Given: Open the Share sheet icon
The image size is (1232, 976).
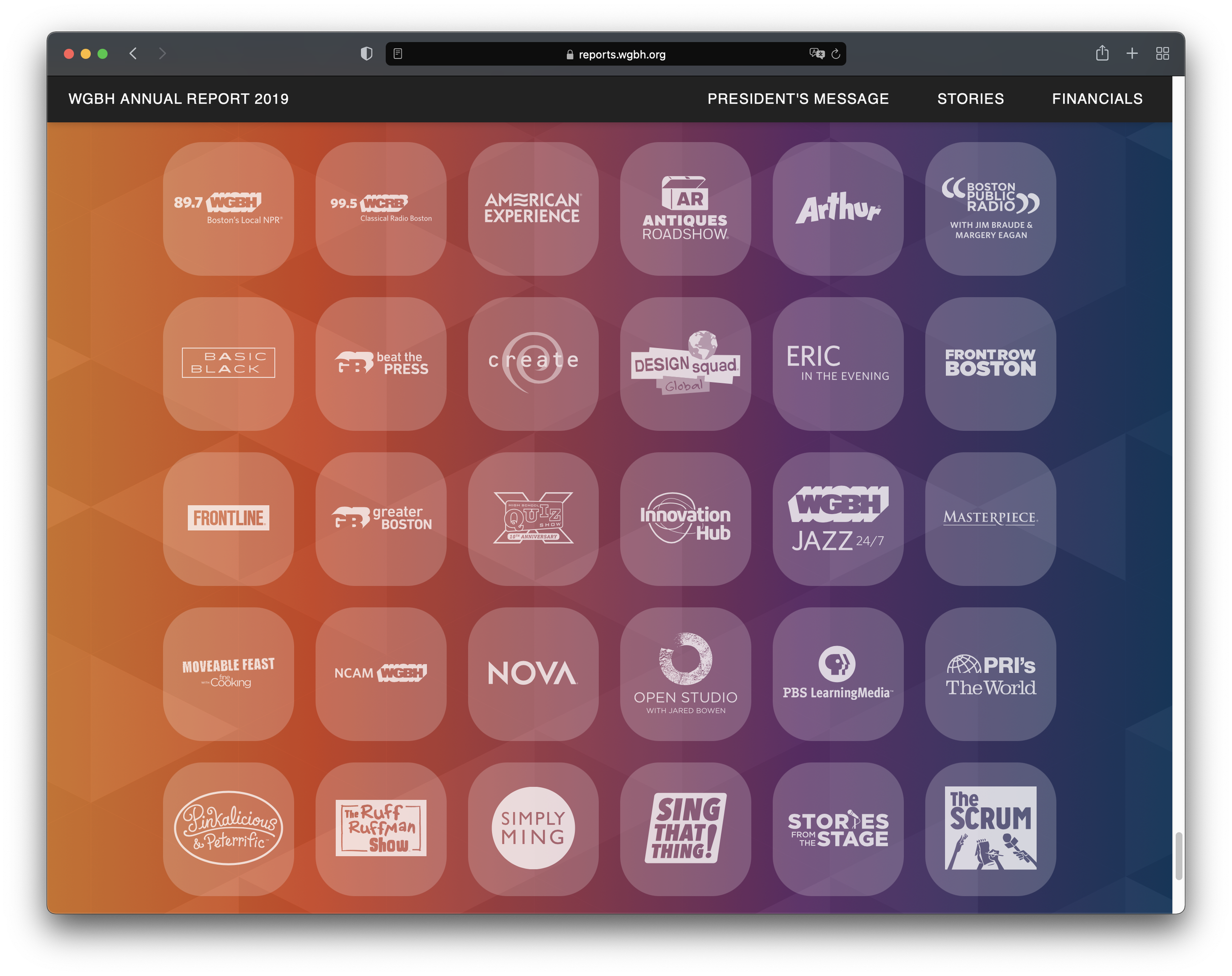Looking at the screenshot, I should [1102, 53].
